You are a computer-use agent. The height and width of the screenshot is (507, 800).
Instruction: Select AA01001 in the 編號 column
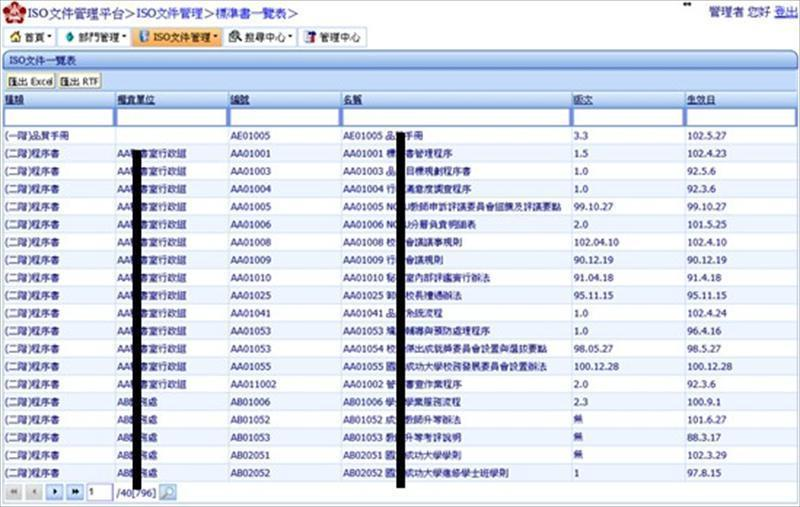[251, 154]
